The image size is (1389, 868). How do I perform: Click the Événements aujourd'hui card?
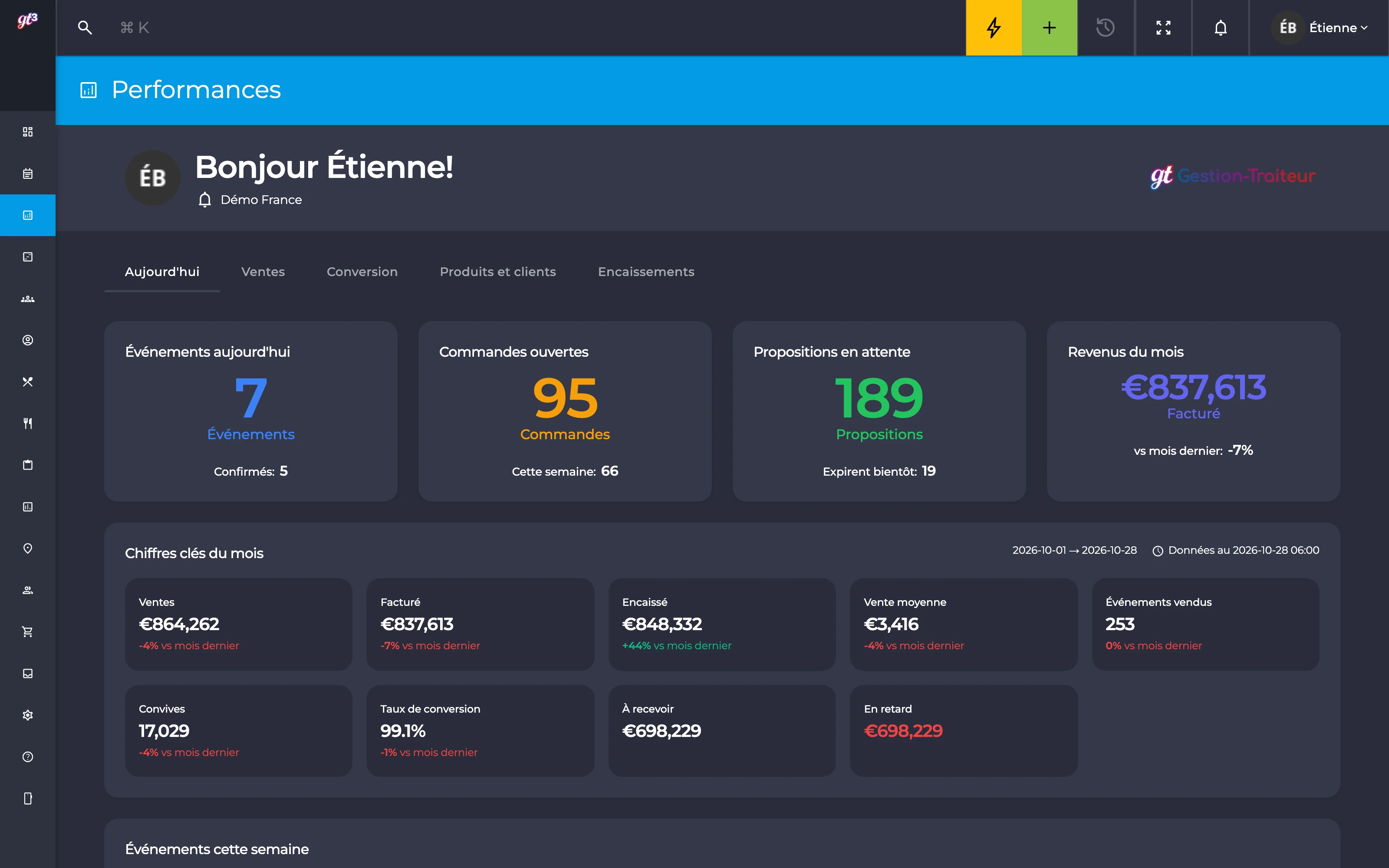tap(251, 411)
